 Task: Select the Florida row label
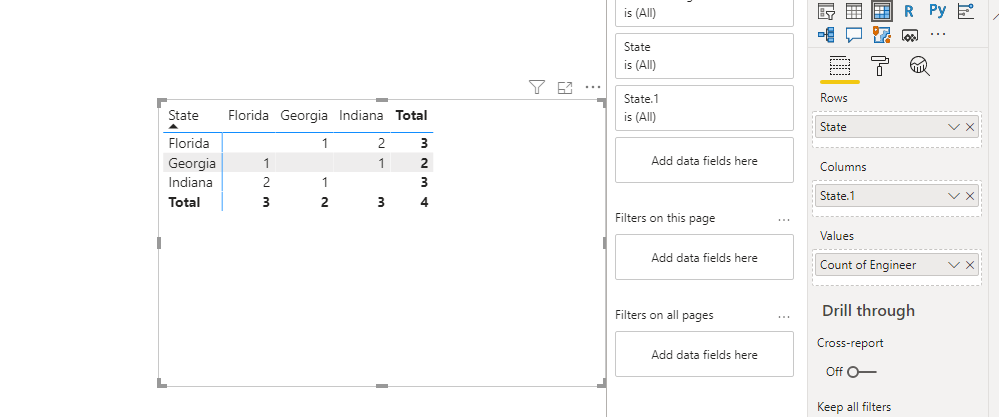click(x=189, y=143)
